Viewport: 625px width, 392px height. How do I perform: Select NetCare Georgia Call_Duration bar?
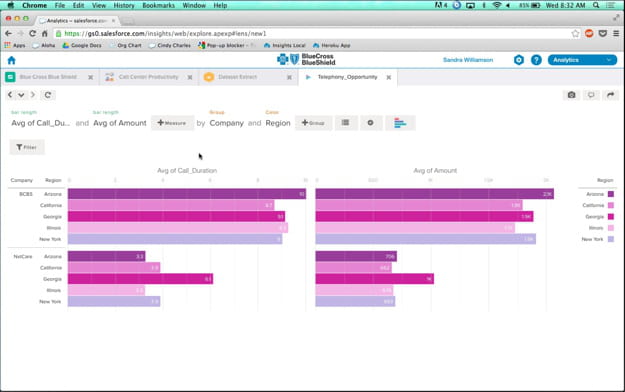point(140,279)
